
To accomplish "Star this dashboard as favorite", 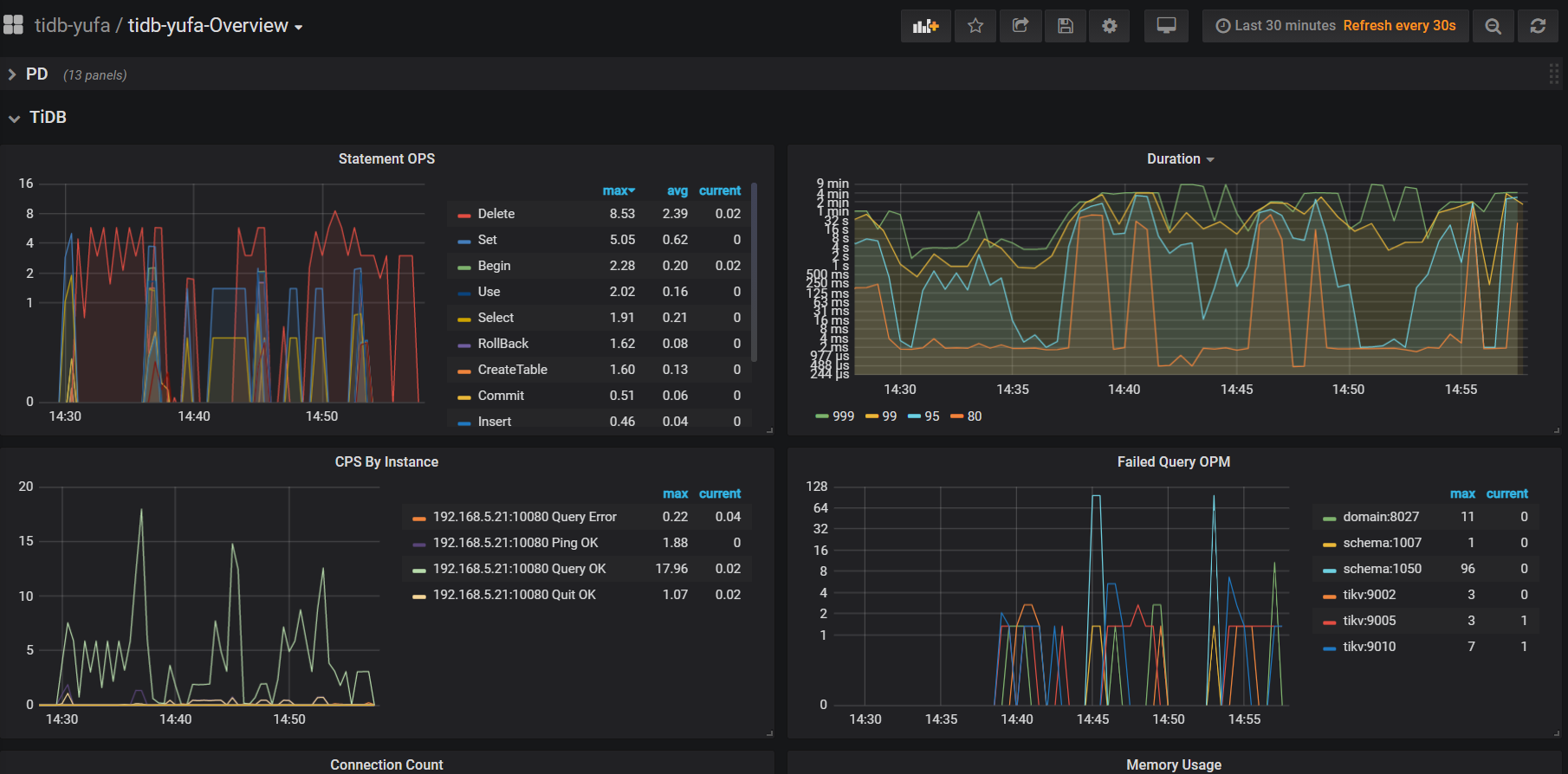I will (975, 26).
